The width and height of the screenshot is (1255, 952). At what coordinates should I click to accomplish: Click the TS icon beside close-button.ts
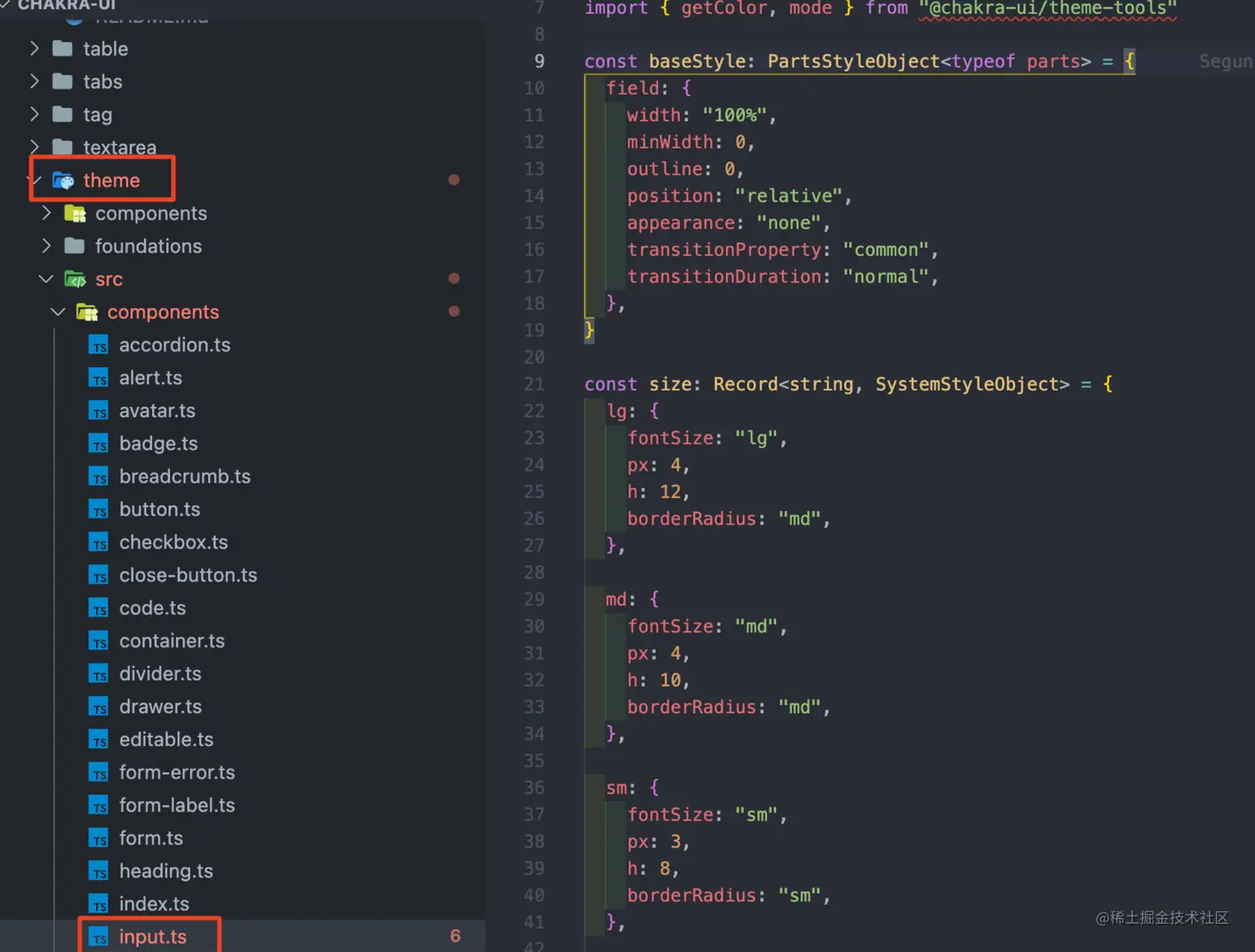tap(99, 575)
